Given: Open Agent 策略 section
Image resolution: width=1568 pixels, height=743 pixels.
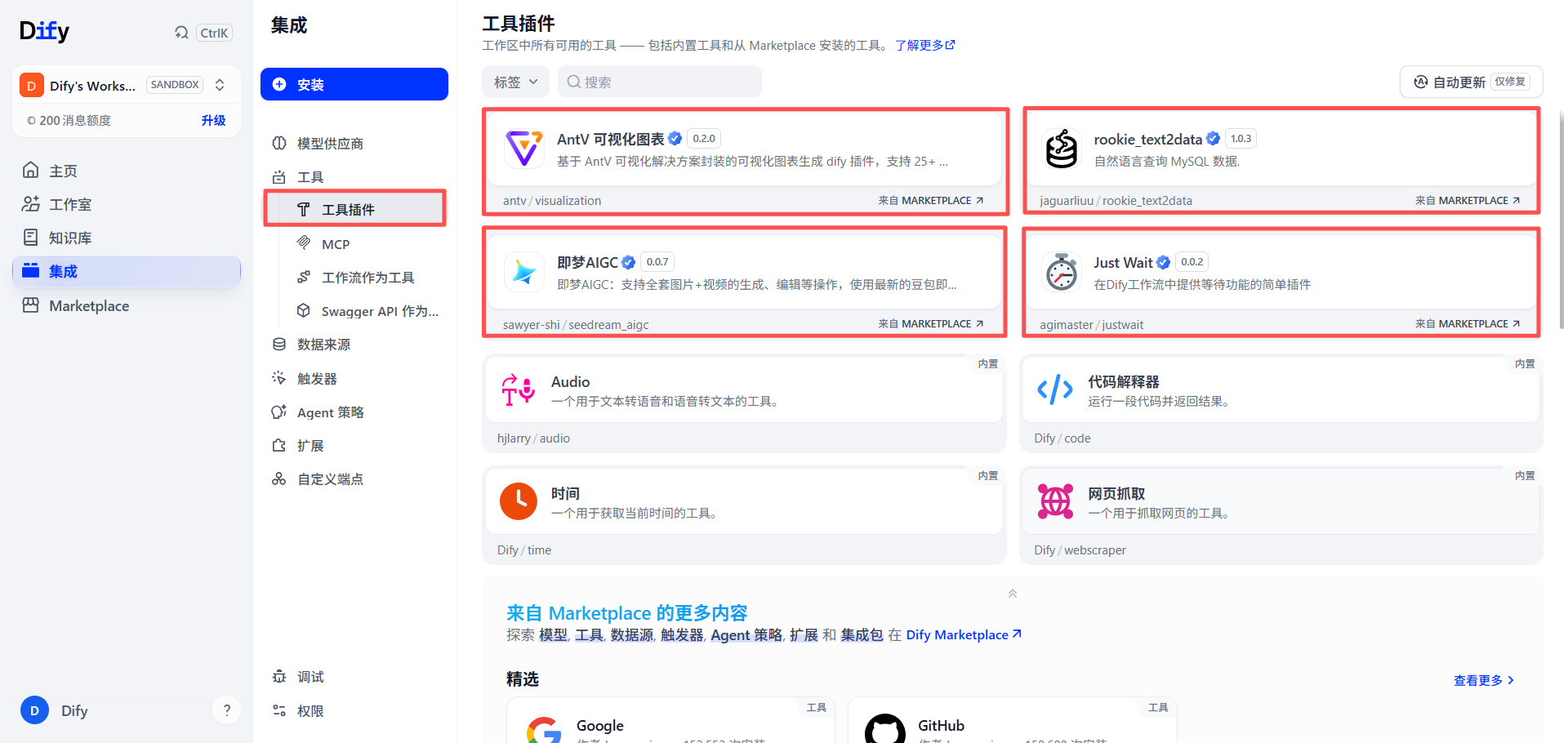Looking at the screenshot, I should tap(354, 412).
